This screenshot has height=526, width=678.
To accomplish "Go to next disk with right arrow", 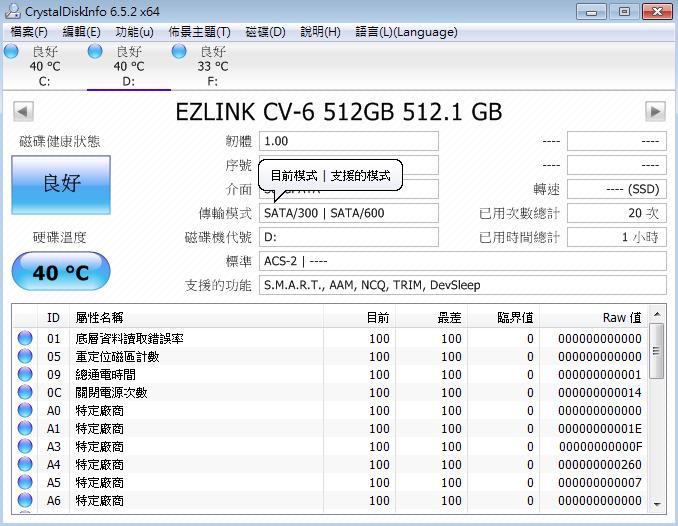I will click(656, 112).
